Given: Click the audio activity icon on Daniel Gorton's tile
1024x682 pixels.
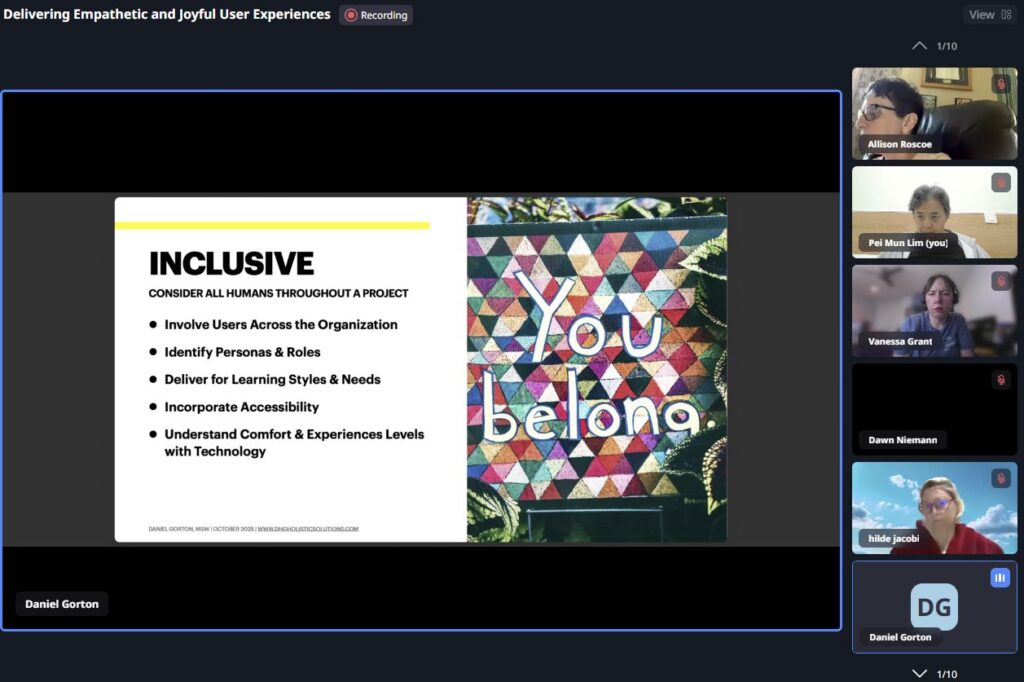Looking at the screenshot, I should pyautogui.click(x=1000, y=578).
